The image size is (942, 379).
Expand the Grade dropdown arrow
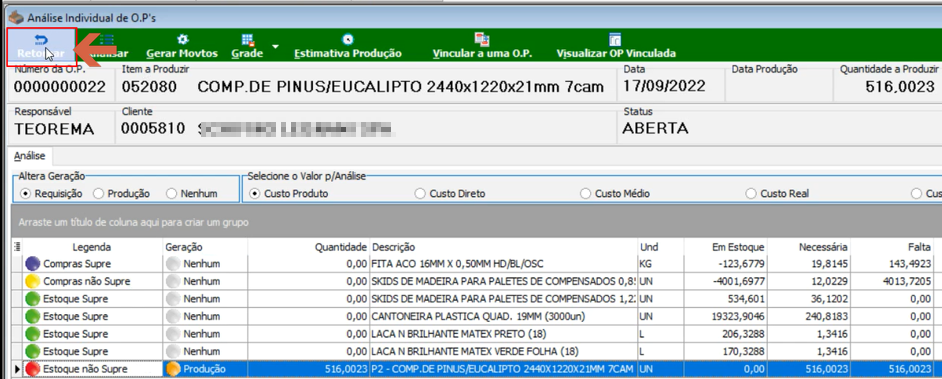pos(275,46)
